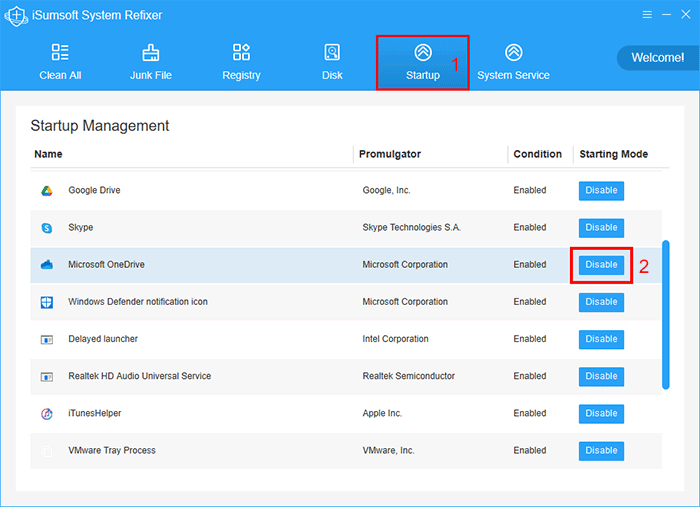Click the Startup up-arrow circle icon

[423, 52]
